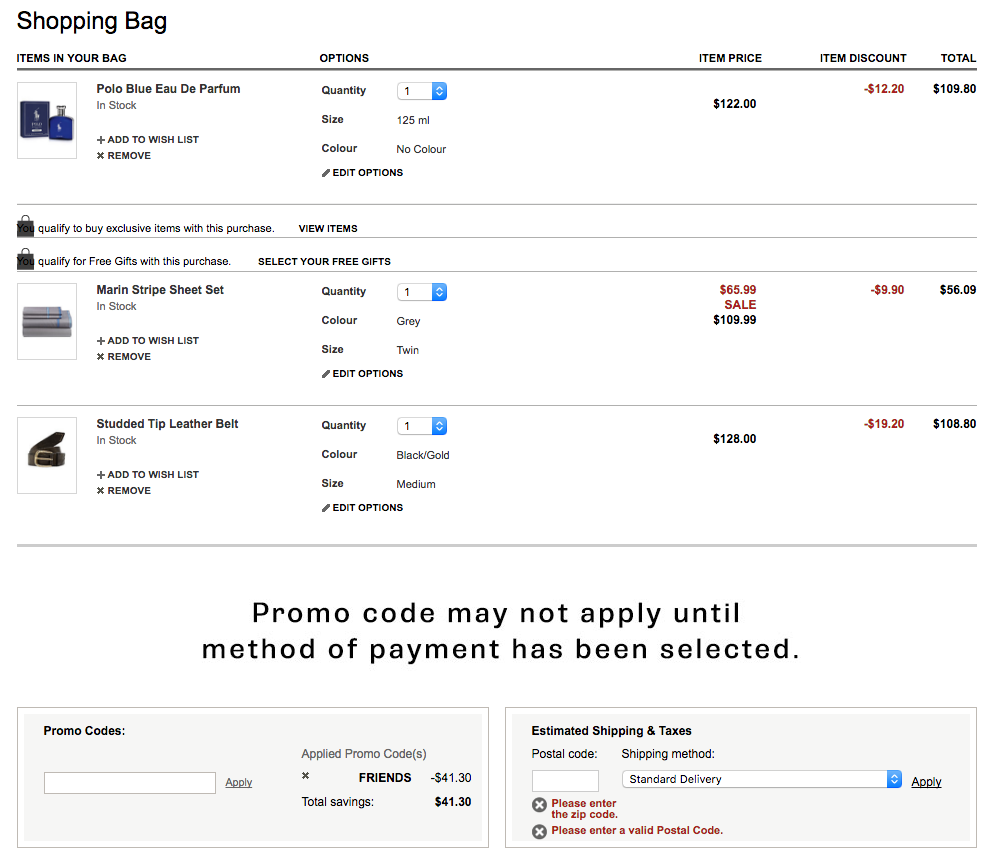Image resolution: width=991 pixels, height=857 pixels.
Task: Click the exclusive items shopping bag icon
Action: [25, 226]
